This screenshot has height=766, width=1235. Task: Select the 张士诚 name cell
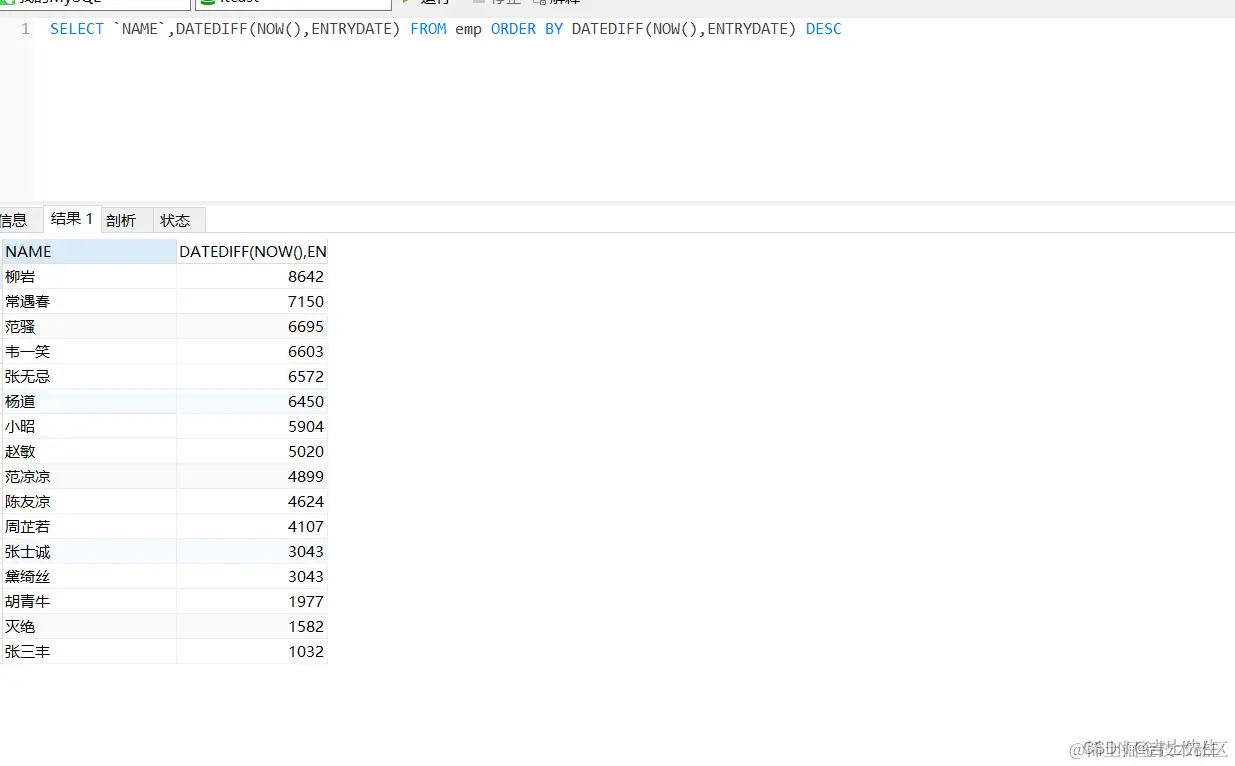89,552
